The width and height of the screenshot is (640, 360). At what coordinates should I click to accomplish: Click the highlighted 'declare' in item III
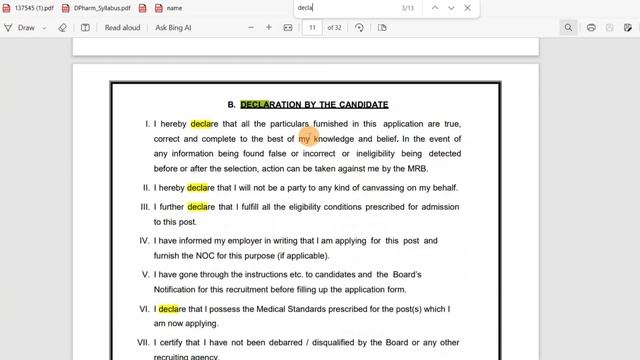coord(201,207)
